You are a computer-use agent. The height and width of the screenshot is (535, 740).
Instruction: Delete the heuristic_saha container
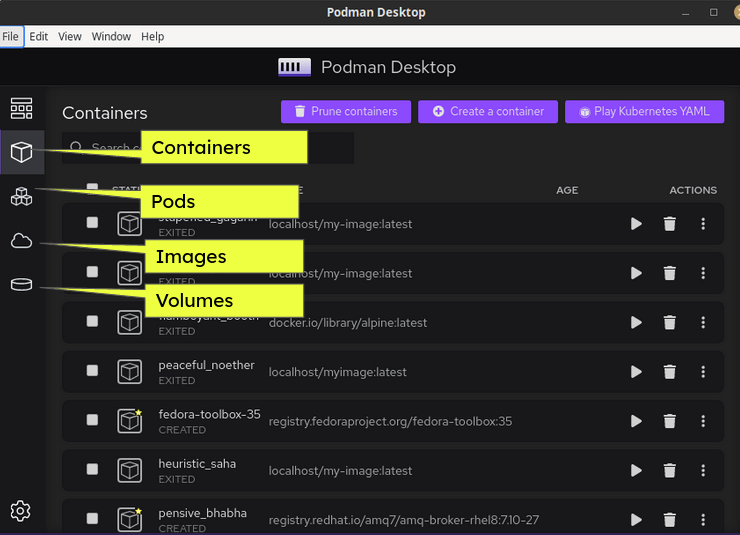click(x=670, y=470)
